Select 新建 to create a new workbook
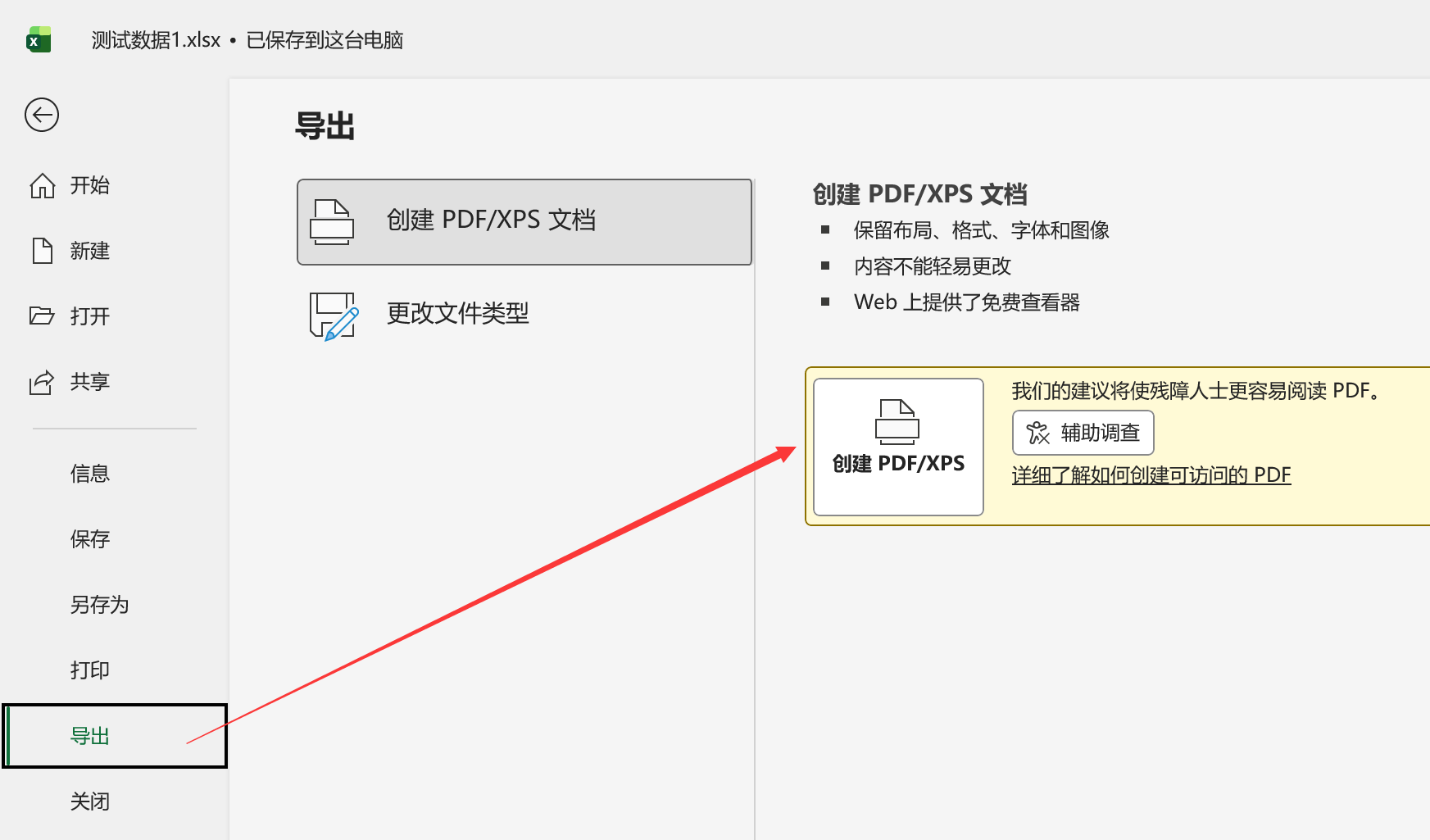The height and width of the screenshot is (840, 1430). [89, 251]
